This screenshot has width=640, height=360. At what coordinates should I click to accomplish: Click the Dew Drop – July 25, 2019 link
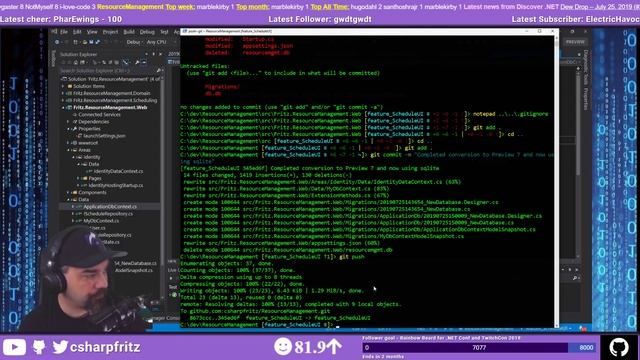(600, 7)
